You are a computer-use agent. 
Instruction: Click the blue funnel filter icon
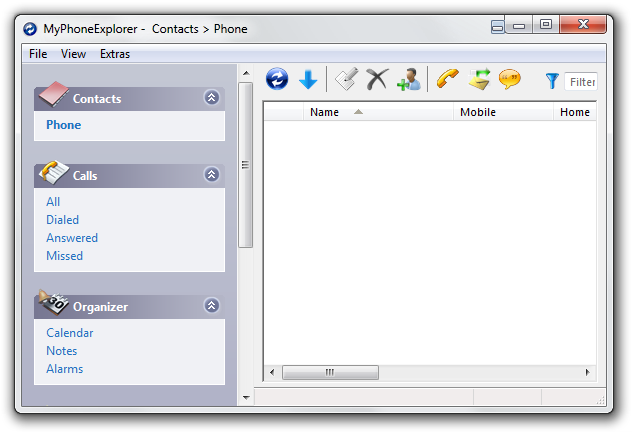point(552,81)
